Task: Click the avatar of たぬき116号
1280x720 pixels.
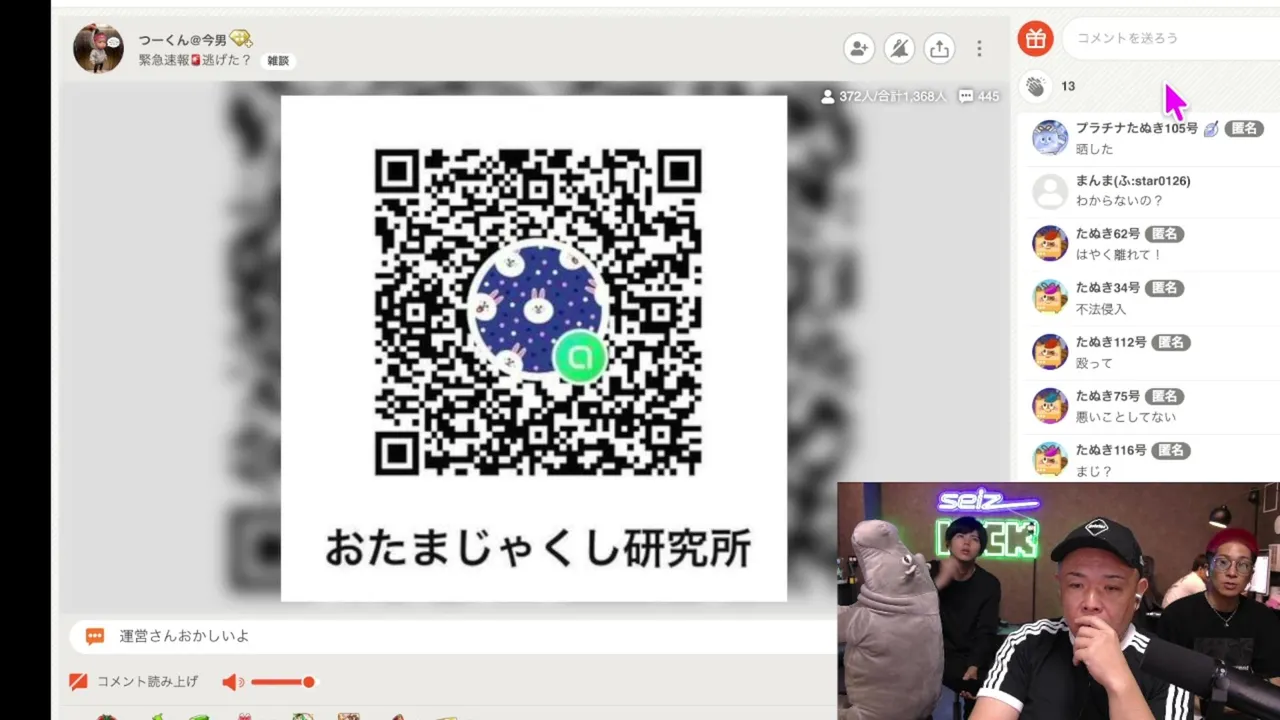Action: pos(1050,459)
